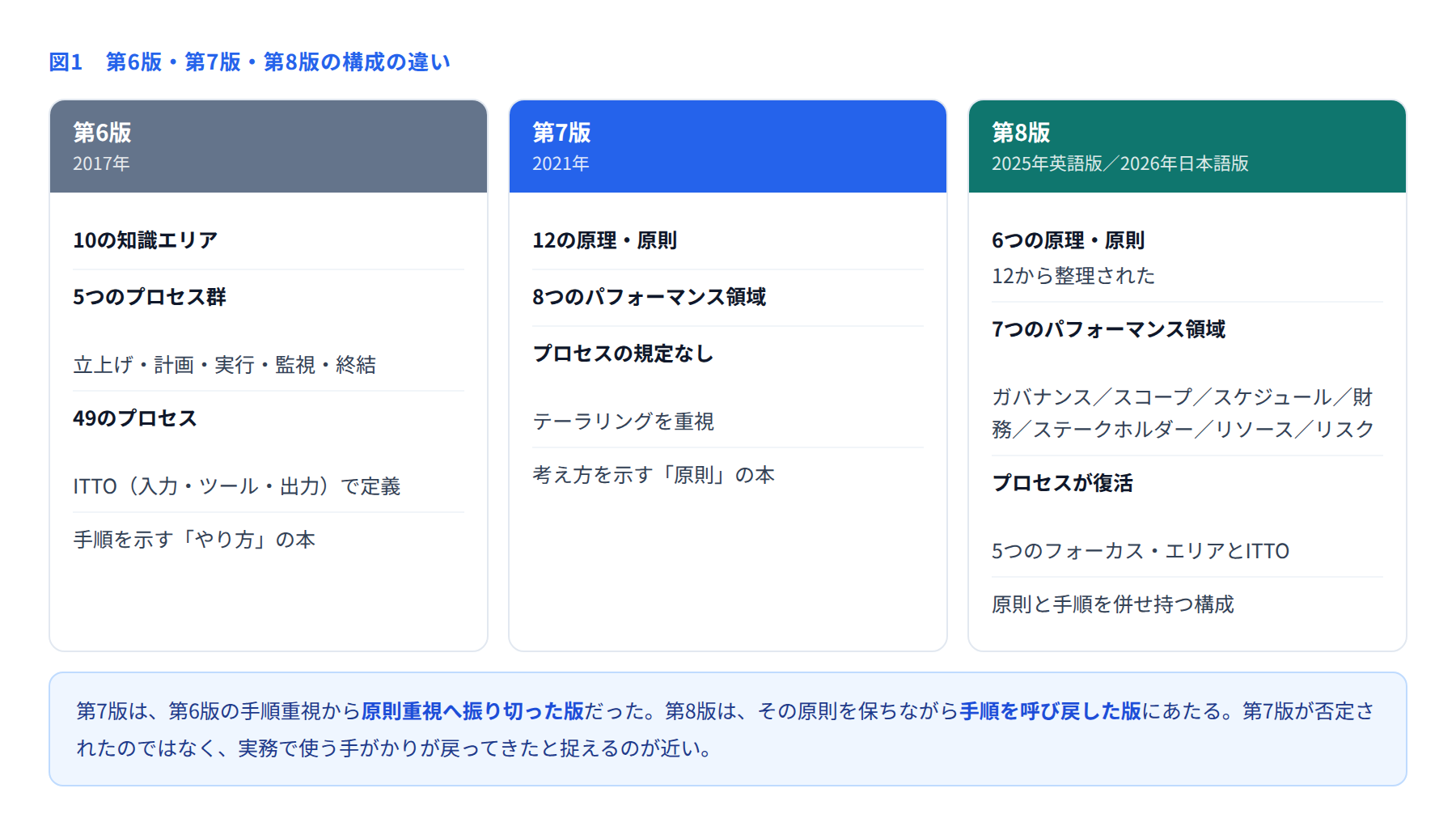Click テーラリングを重視 text
This screenshot has width=1456, height=835.
click(x=624, y=422)
